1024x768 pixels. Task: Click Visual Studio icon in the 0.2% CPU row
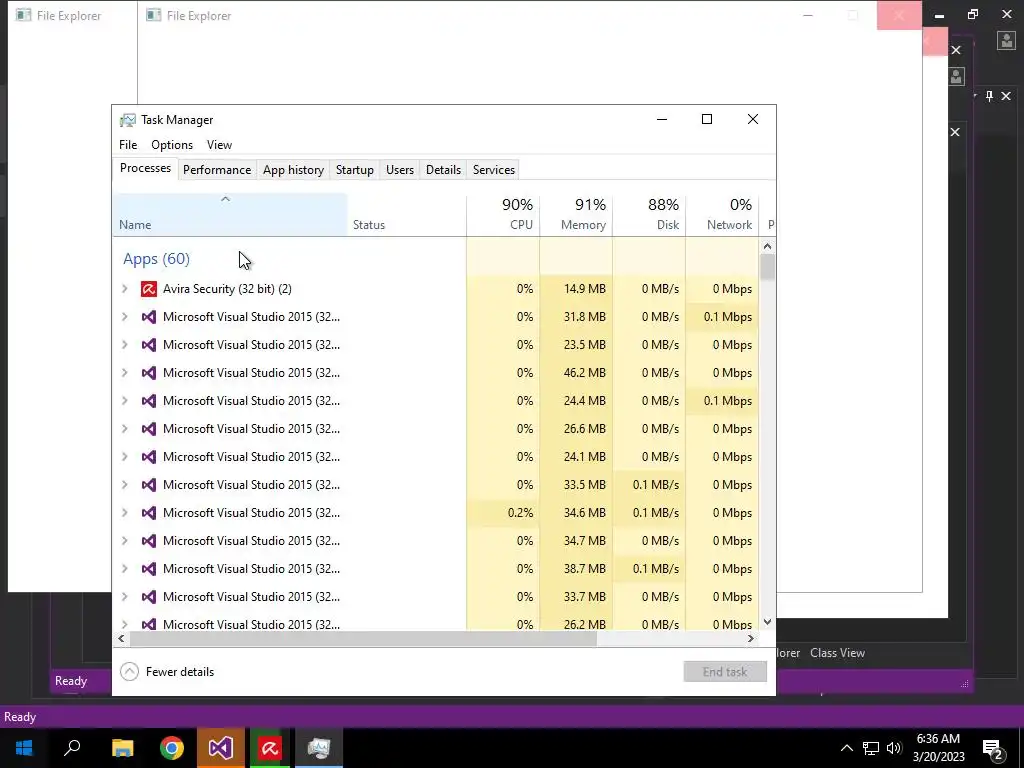click(x=149, y=513)
